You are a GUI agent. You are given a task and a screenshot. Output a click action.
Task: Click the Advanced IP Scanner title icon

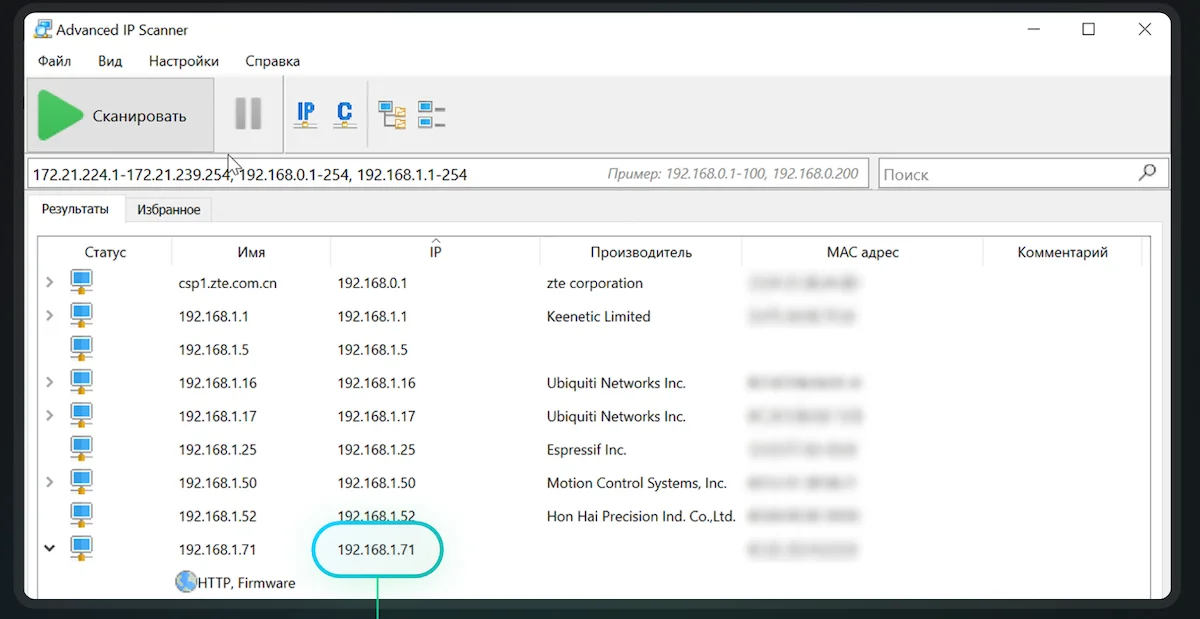click(x=43, y=29)
